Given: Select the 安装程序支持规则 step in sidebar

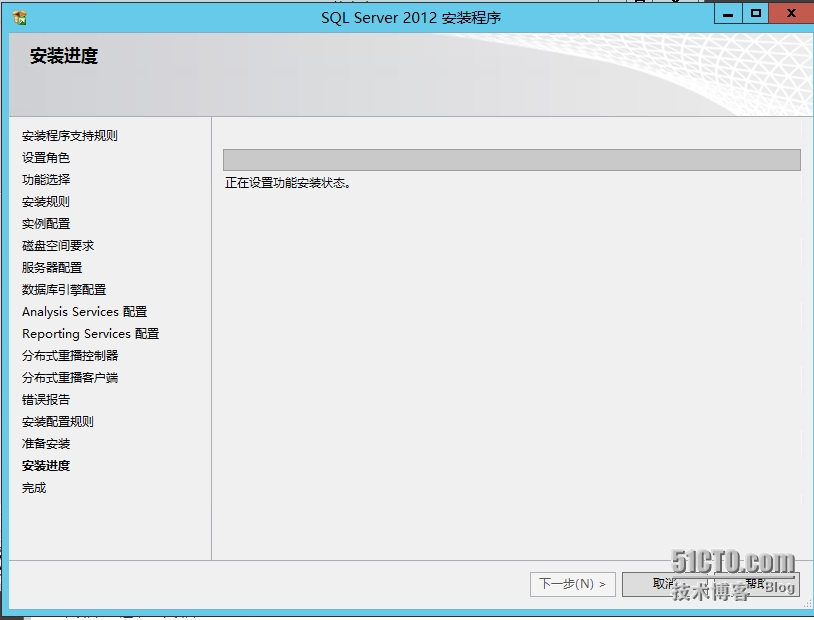Looking at the screenshot, I should [70, 135].
